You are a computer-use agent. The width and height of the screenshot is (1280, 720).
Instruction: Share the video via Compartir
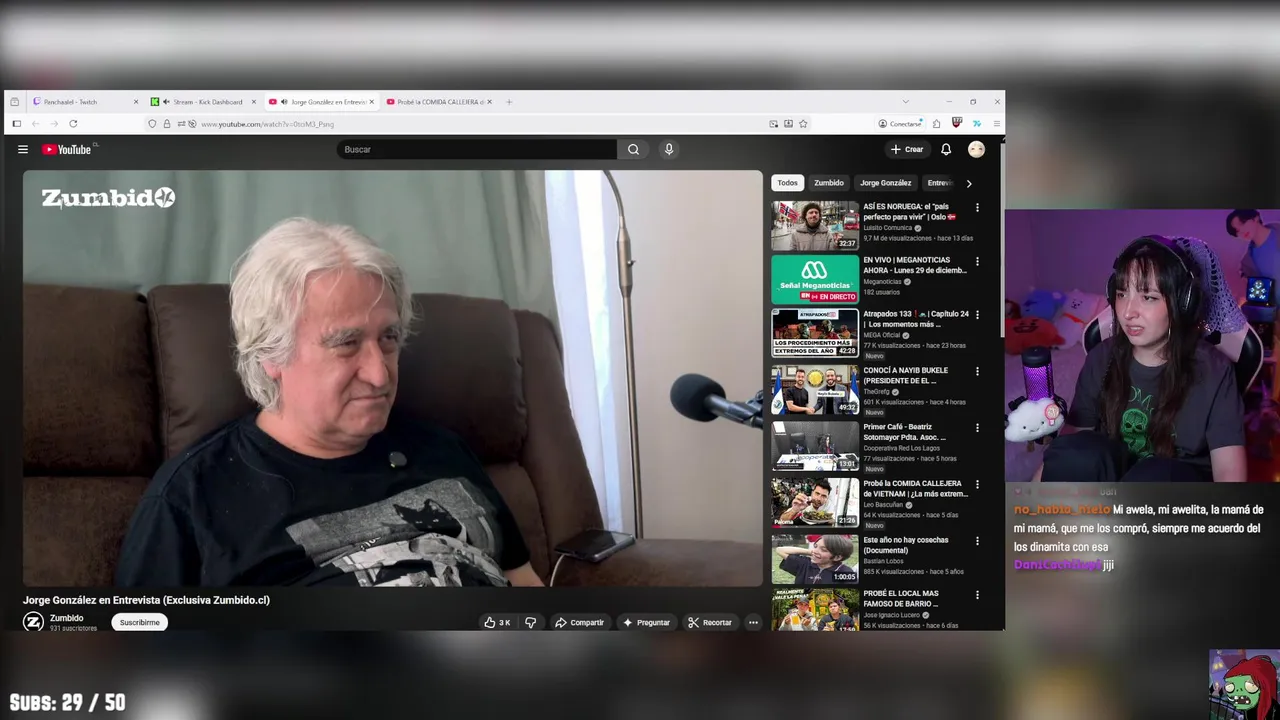click(579, 622)
